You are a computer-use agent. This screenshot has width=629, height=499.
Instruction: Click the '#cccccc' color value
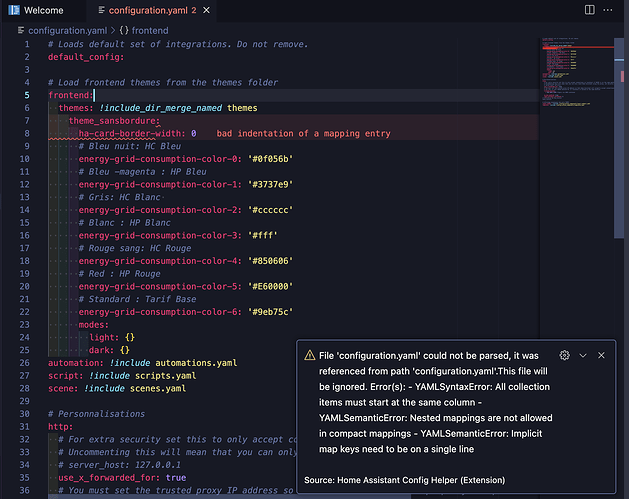point(270,210)
